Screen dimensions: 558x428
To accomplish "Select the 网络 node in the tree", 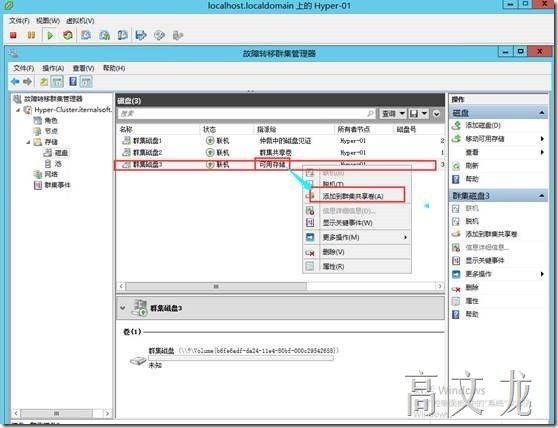I will tap(51, 174).
